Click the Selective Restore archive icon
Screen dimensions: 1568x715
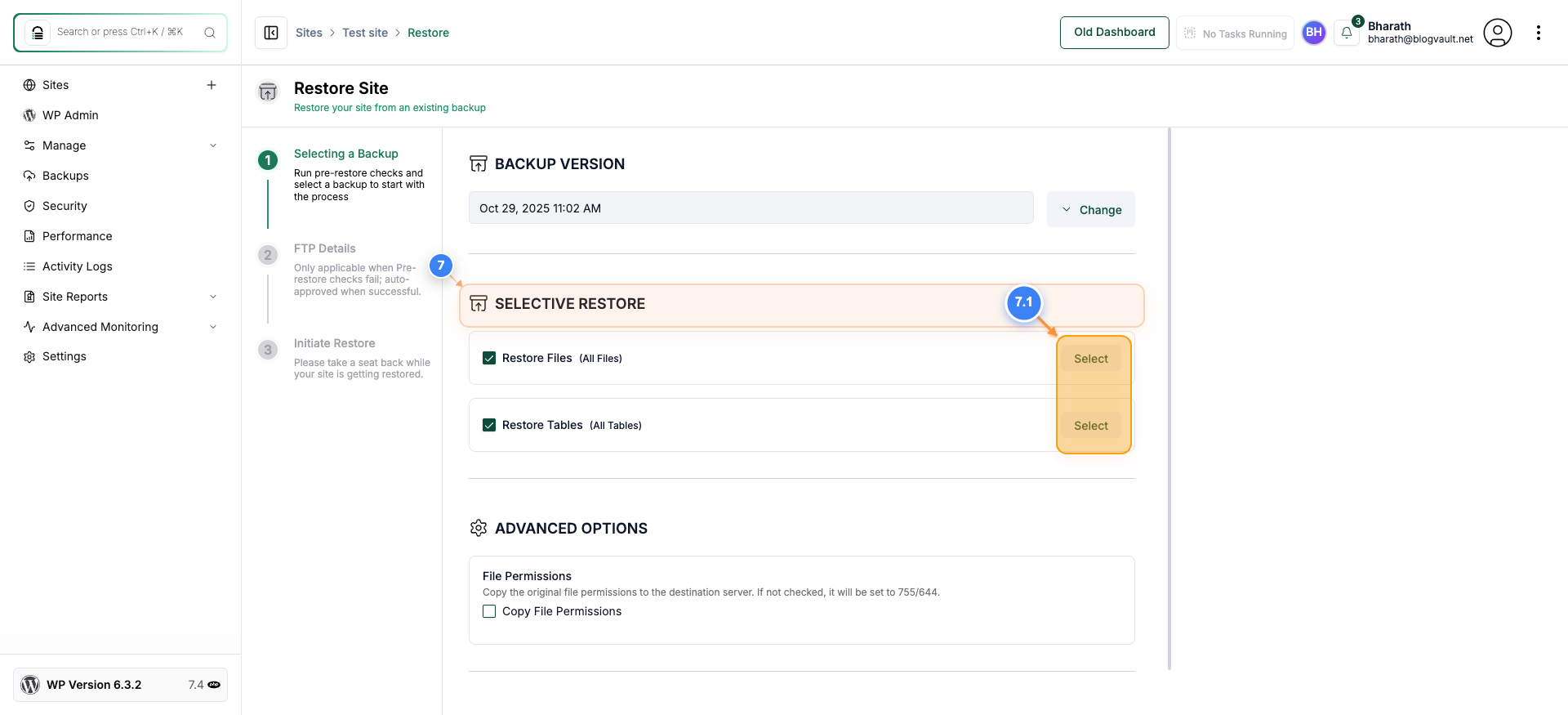[x=479, y=304]
